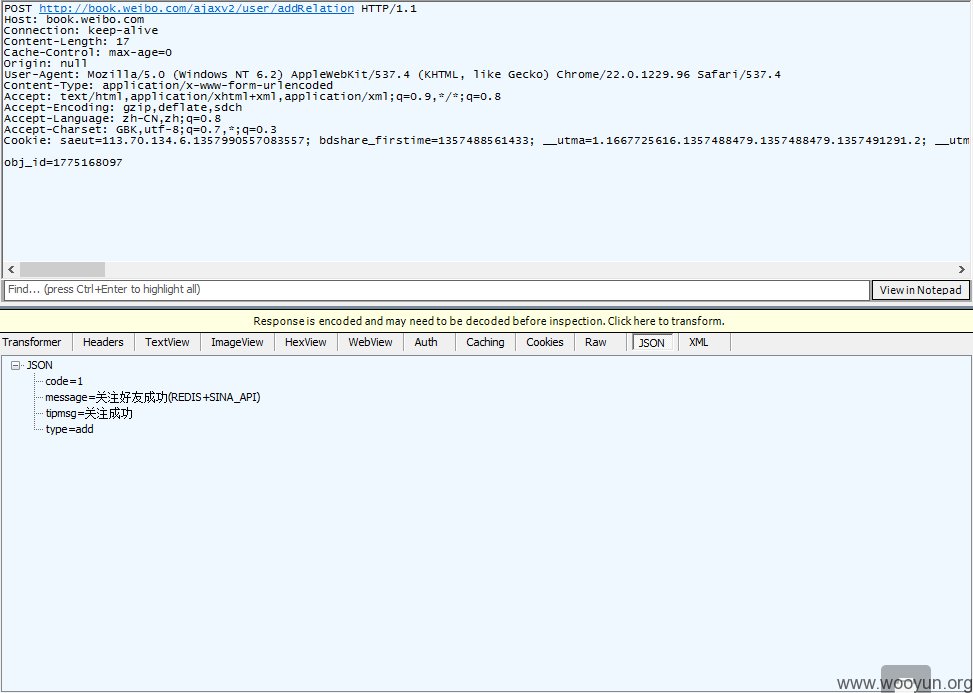
Task: Switch to the Headers tab
Action: click(103, 342)
